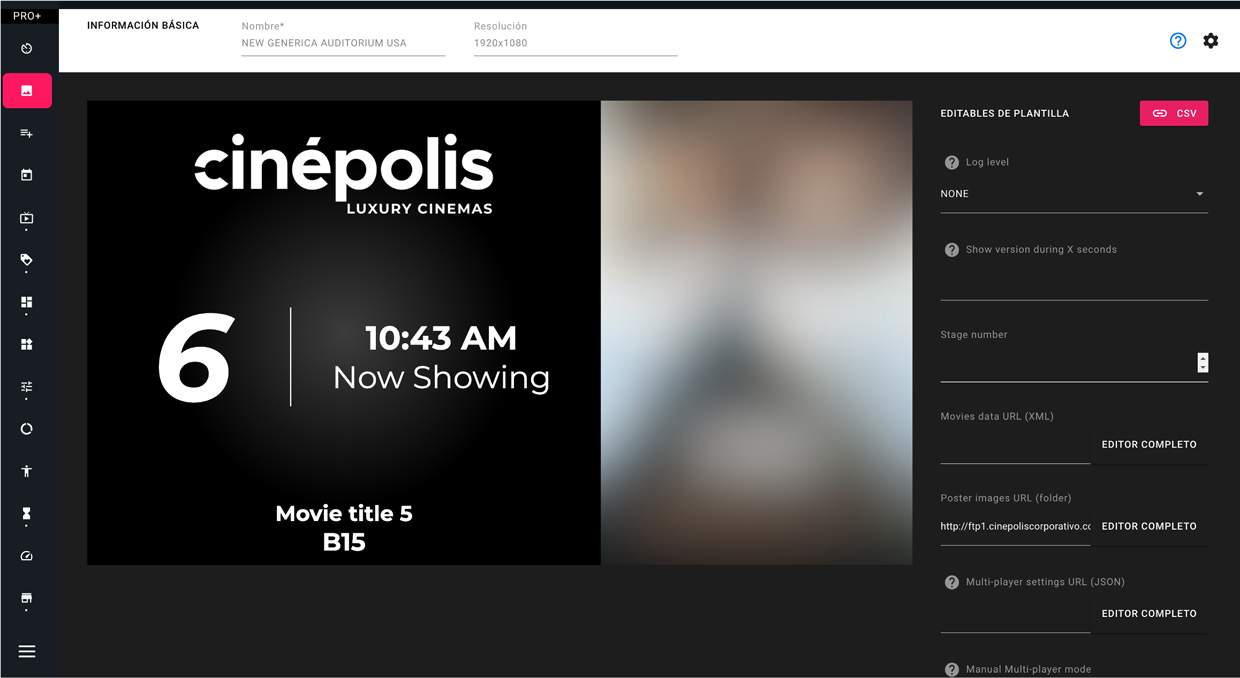The image size is (1240, 678).
Task: Click the blue help question mark icon
Action: 1178,41
